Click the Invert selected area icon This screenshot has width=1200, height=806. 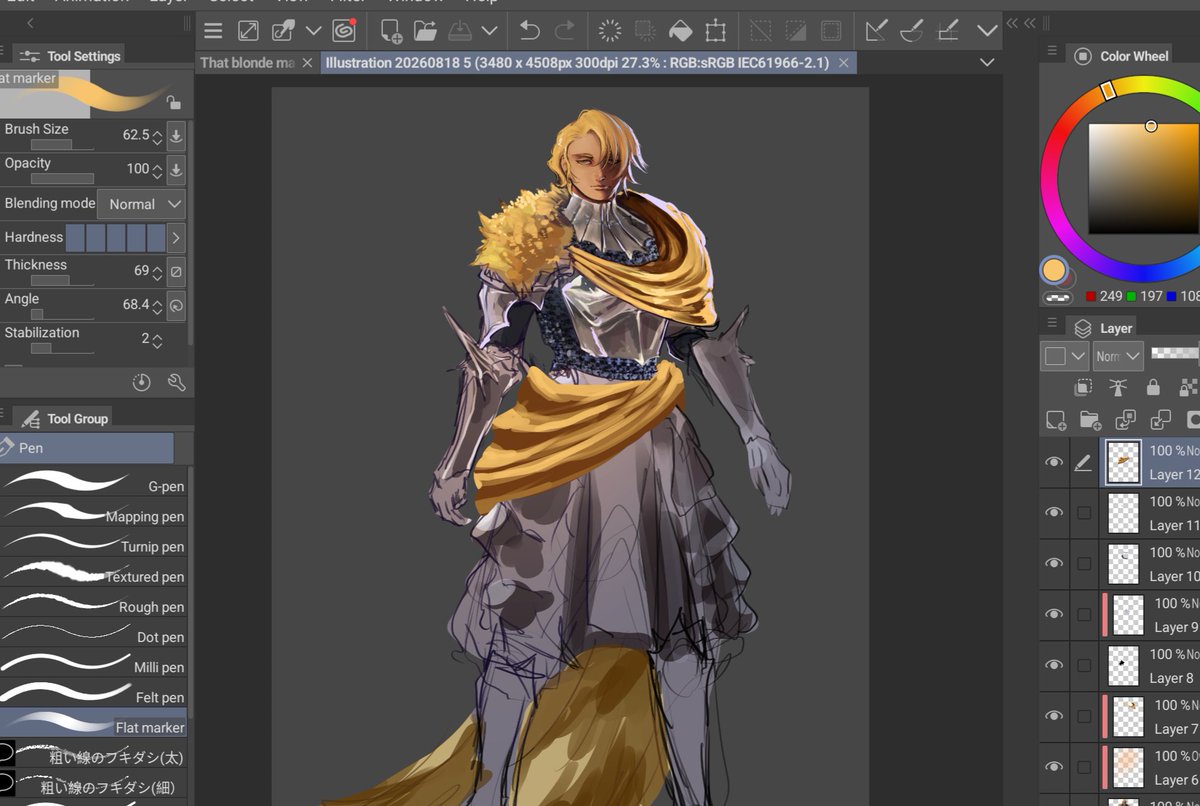click(x=796, y=31)
